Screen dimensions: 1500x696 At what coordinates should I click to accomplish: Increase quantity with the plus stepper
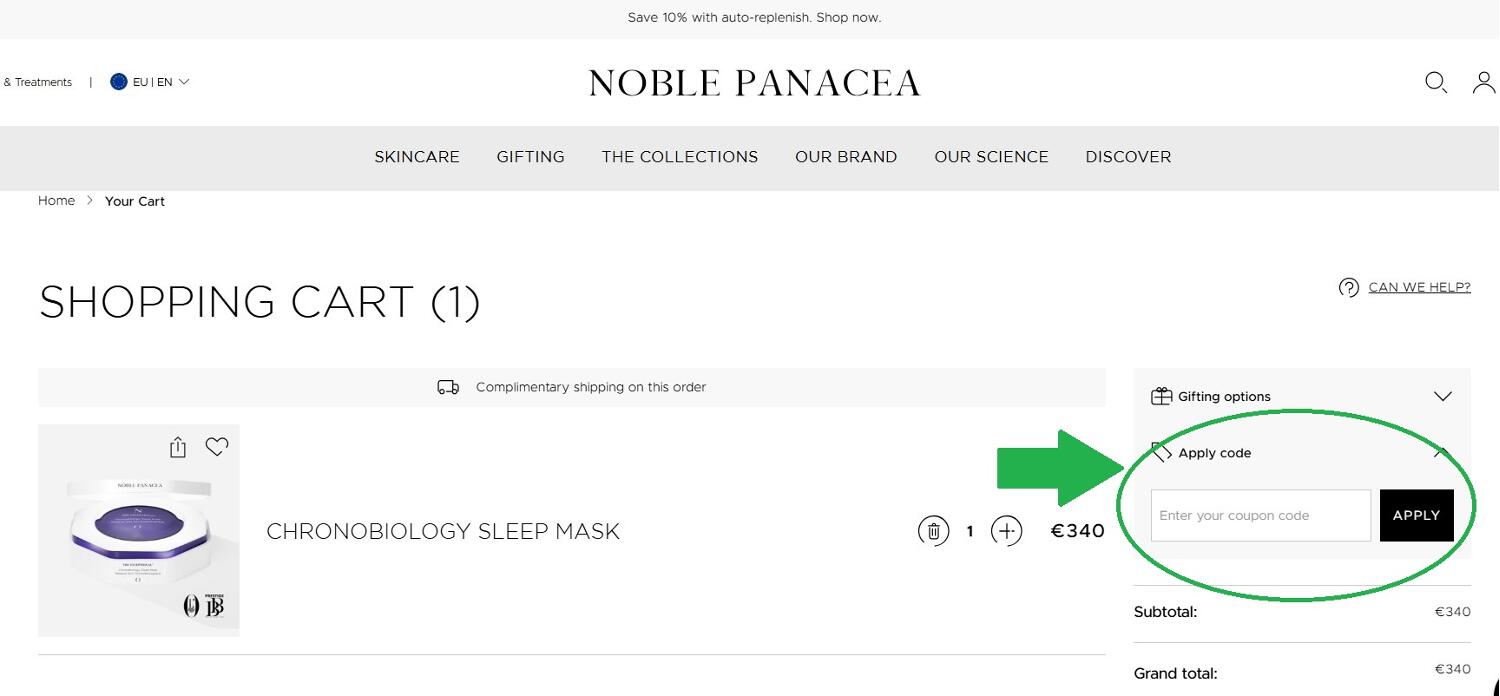[x=1007, y=531]
